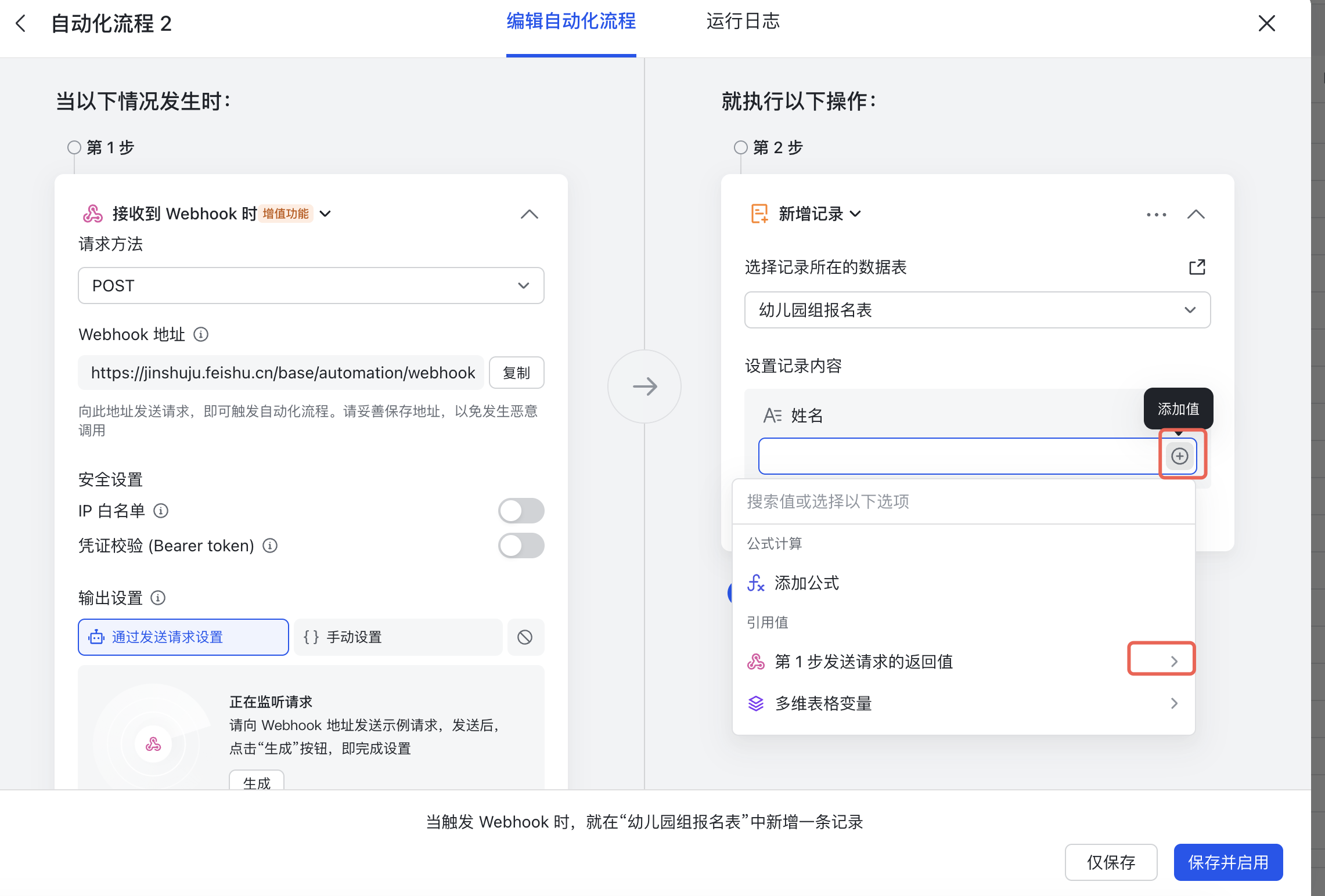Click the webhook icon beside 第 1 步发送请求的返回值
This screenshot has height=896, width=1325.
(x=756, y=662)
